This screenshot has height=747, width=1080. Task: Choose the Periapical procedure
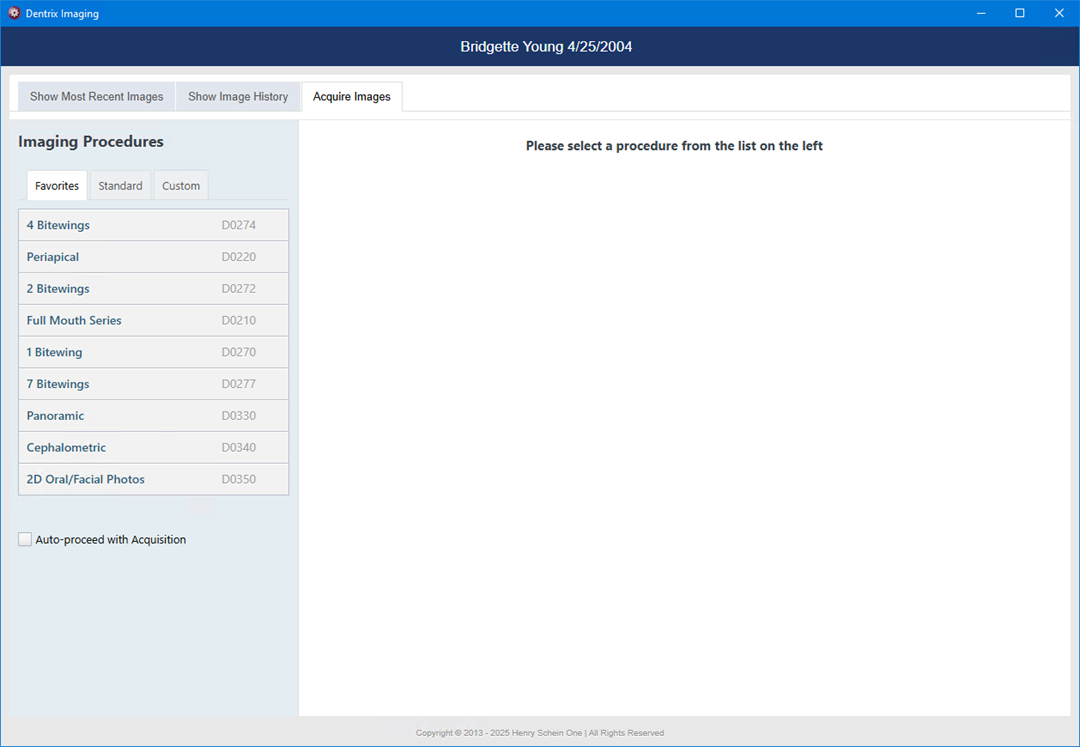154,257
